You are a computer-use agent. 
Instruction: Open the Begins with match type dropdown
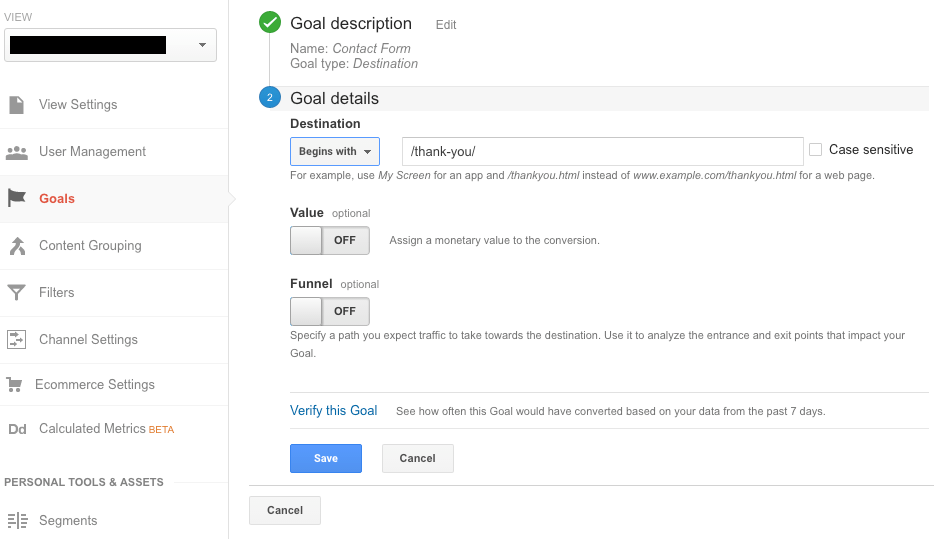tap(335, 151)
